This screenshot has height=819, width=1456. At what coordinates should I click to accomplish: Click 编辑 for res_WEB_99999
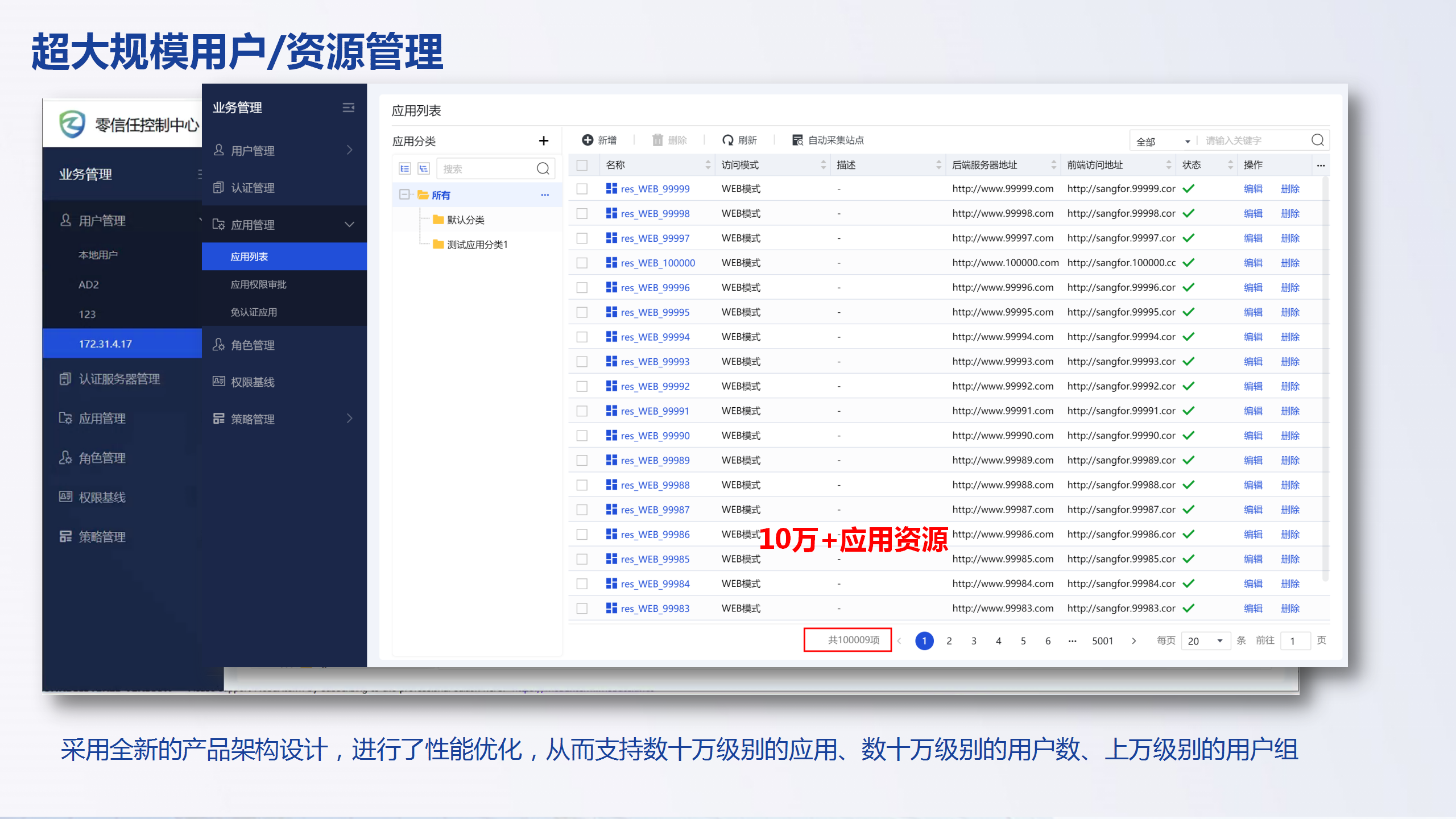[1253, 189]
